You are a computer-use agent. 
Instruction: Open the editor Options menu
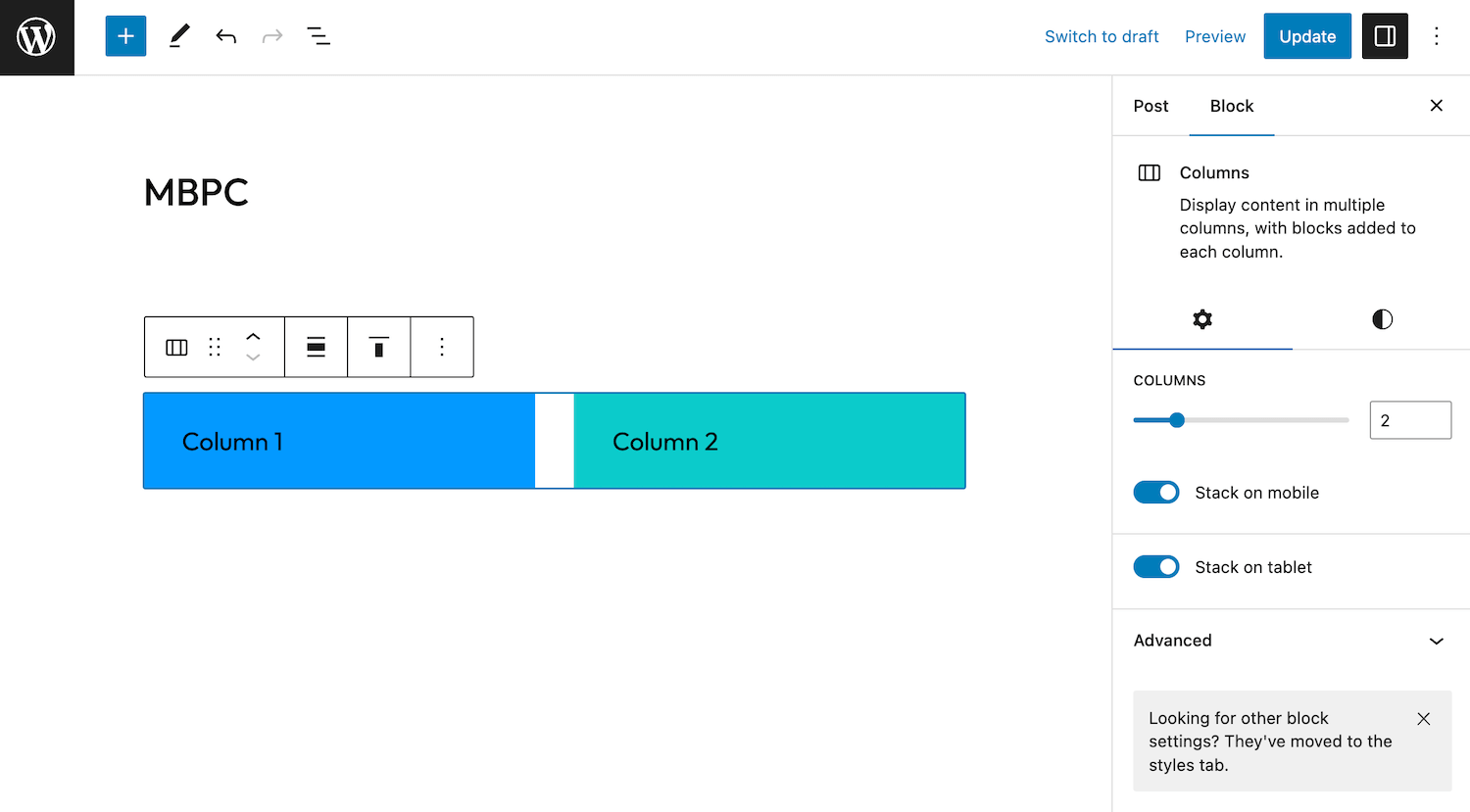point(1437,36)
